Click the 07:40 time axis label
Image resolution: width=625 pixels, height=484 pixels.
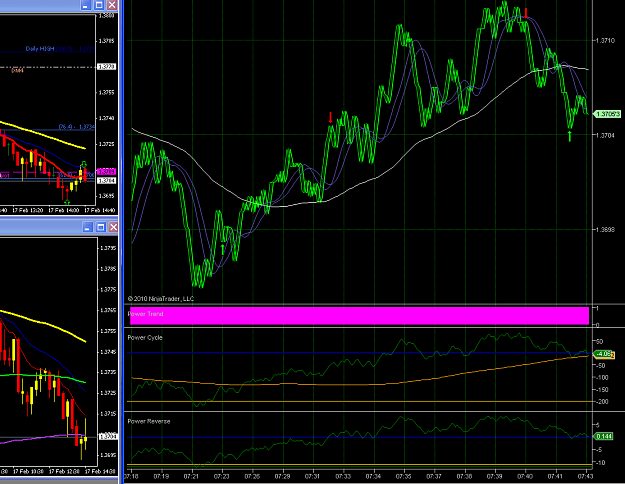pyautogui.click(x=525, y=476)
